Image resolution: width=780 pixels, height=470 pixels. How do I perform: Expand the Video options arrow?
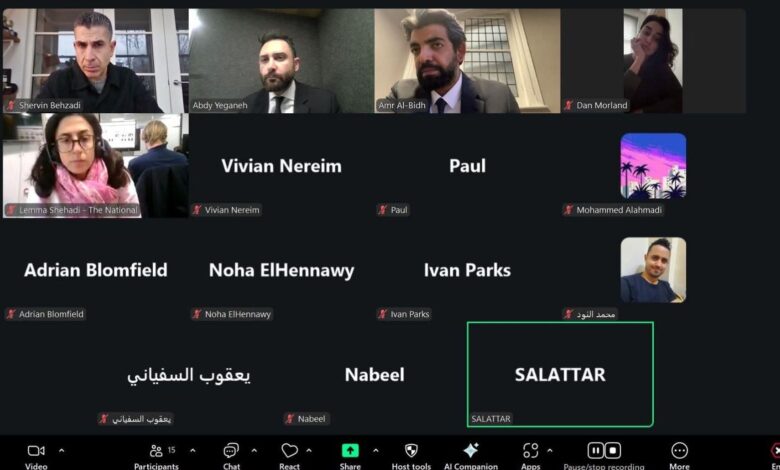click(x=62, y=451)
